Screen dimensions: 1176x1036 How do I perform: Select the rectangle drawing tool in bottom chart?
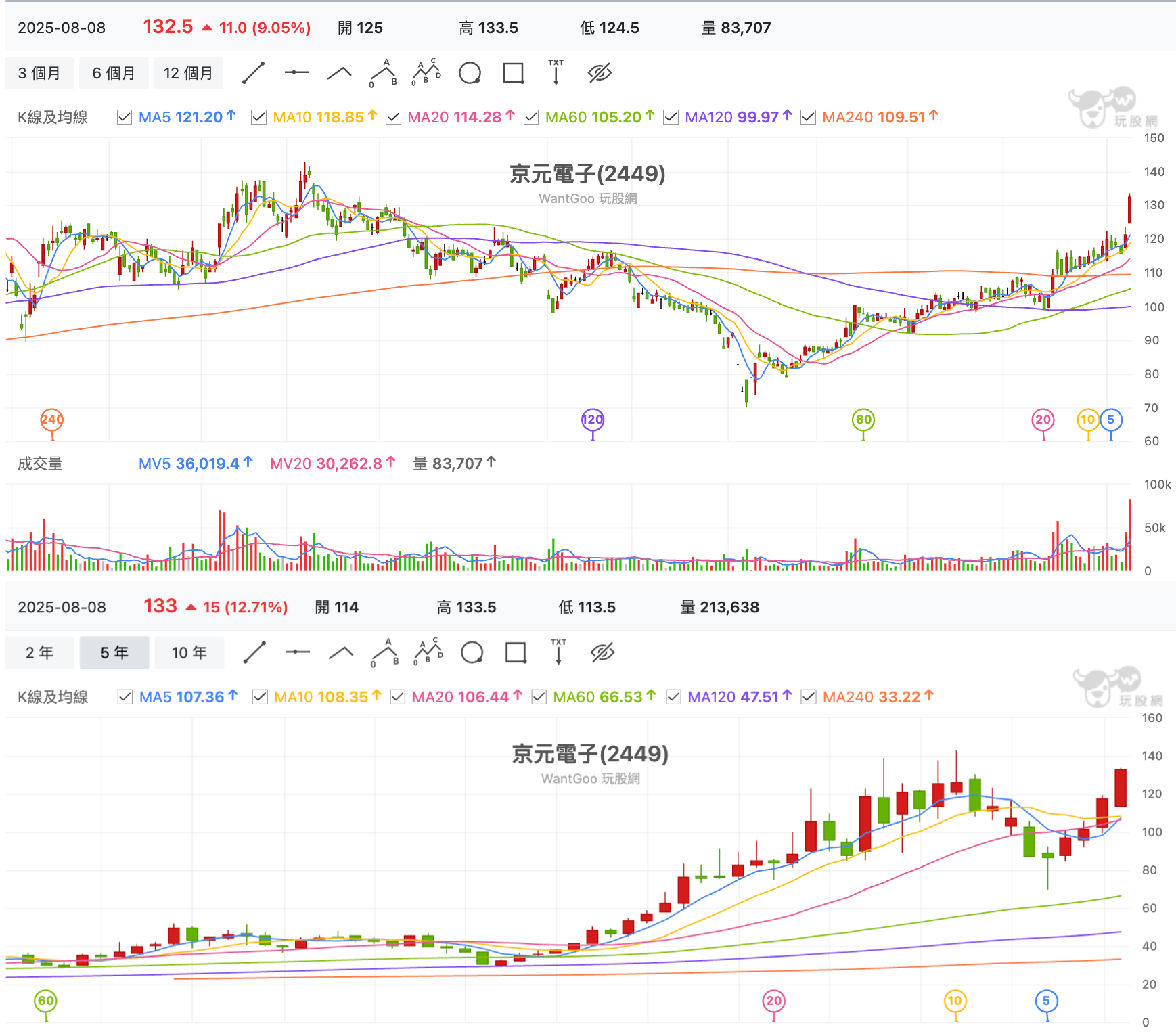[x=516, y=652]
